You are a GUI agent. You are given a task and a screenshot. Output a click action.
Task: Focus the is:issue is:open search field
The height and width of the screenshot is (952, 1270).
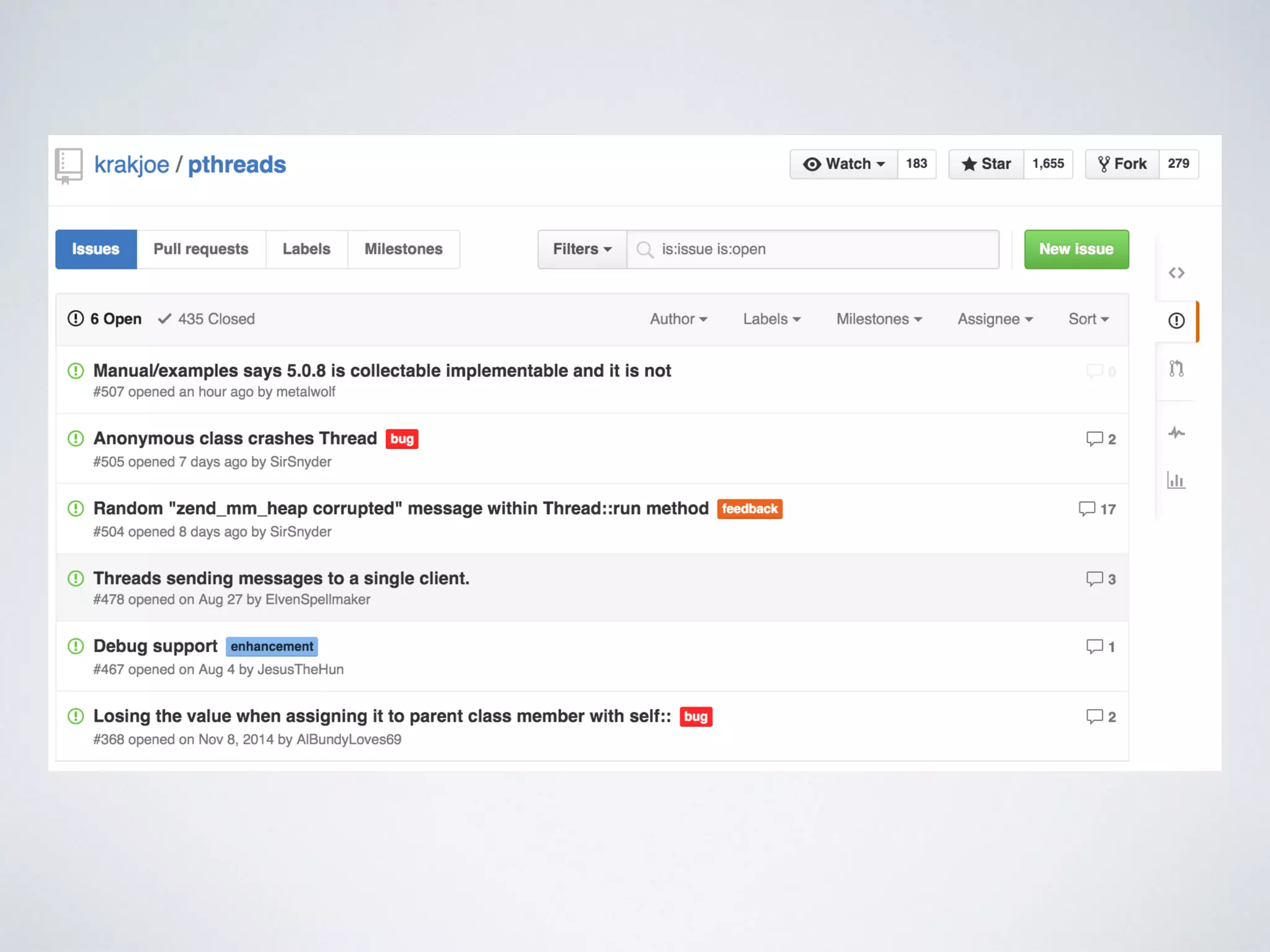point(813,249)
